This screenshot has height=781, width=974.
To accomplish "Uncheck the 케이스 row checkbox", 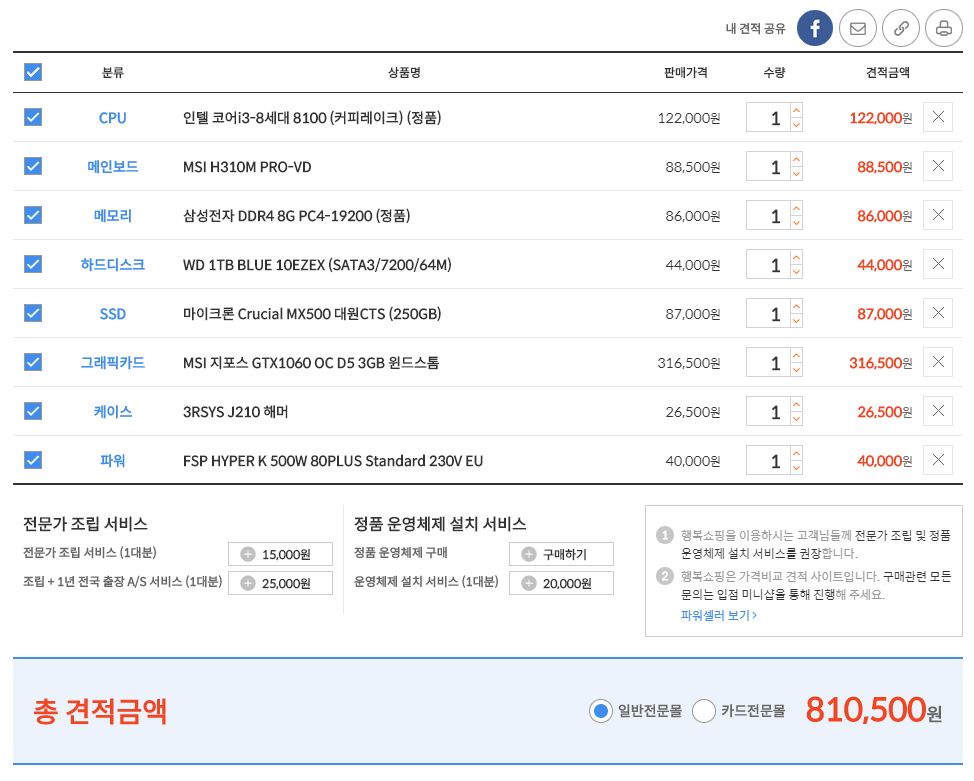I will [33, 411].
